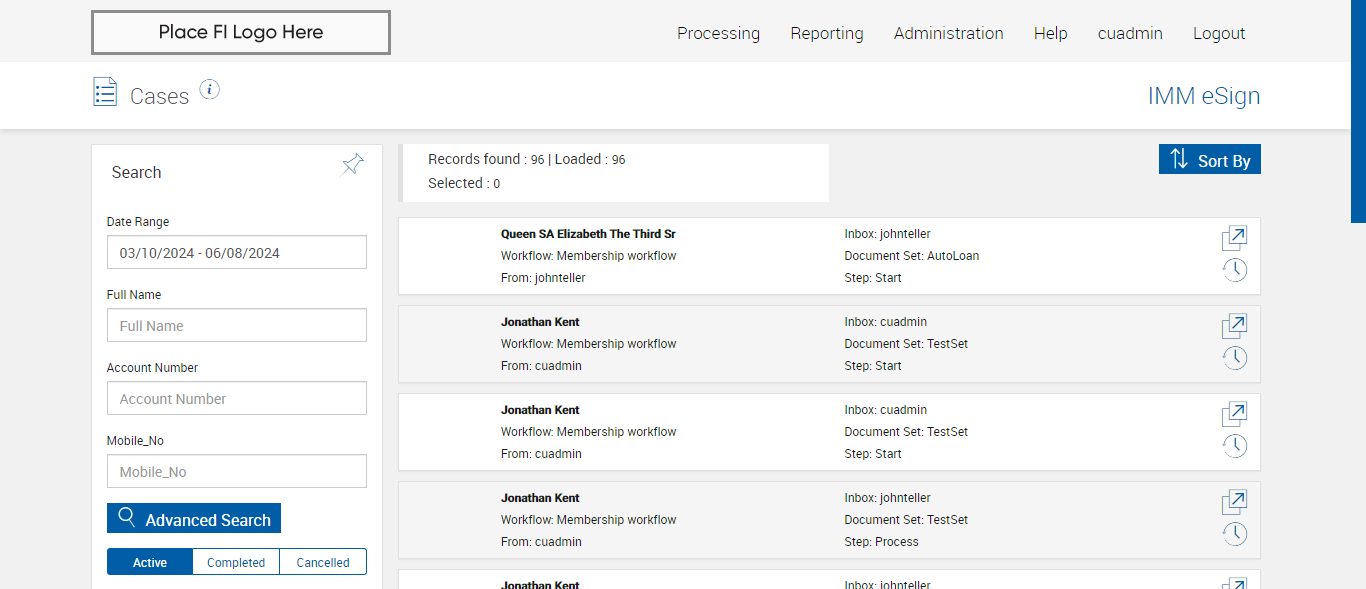Viewport: 1366px width, 589px height.
Task: Open the Process-step Jonathan Kent case icon
Action: [1234, 503]
